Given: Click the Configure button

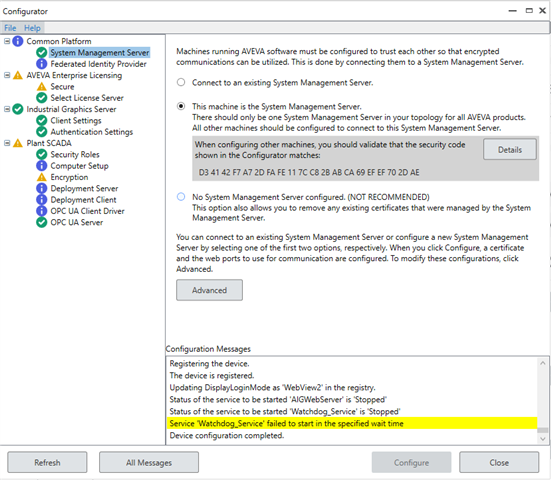Looking at the screenshot, I should (411, 462).
